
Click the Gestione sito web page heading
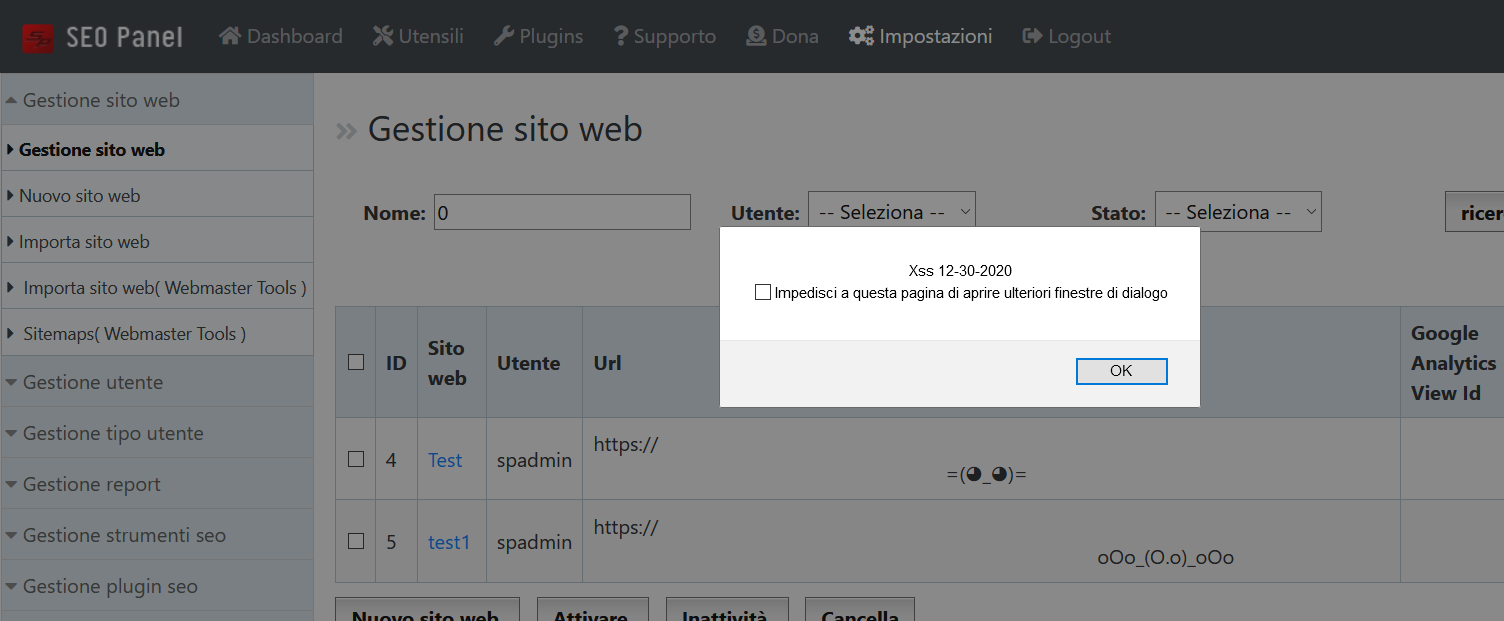[505, 129]
